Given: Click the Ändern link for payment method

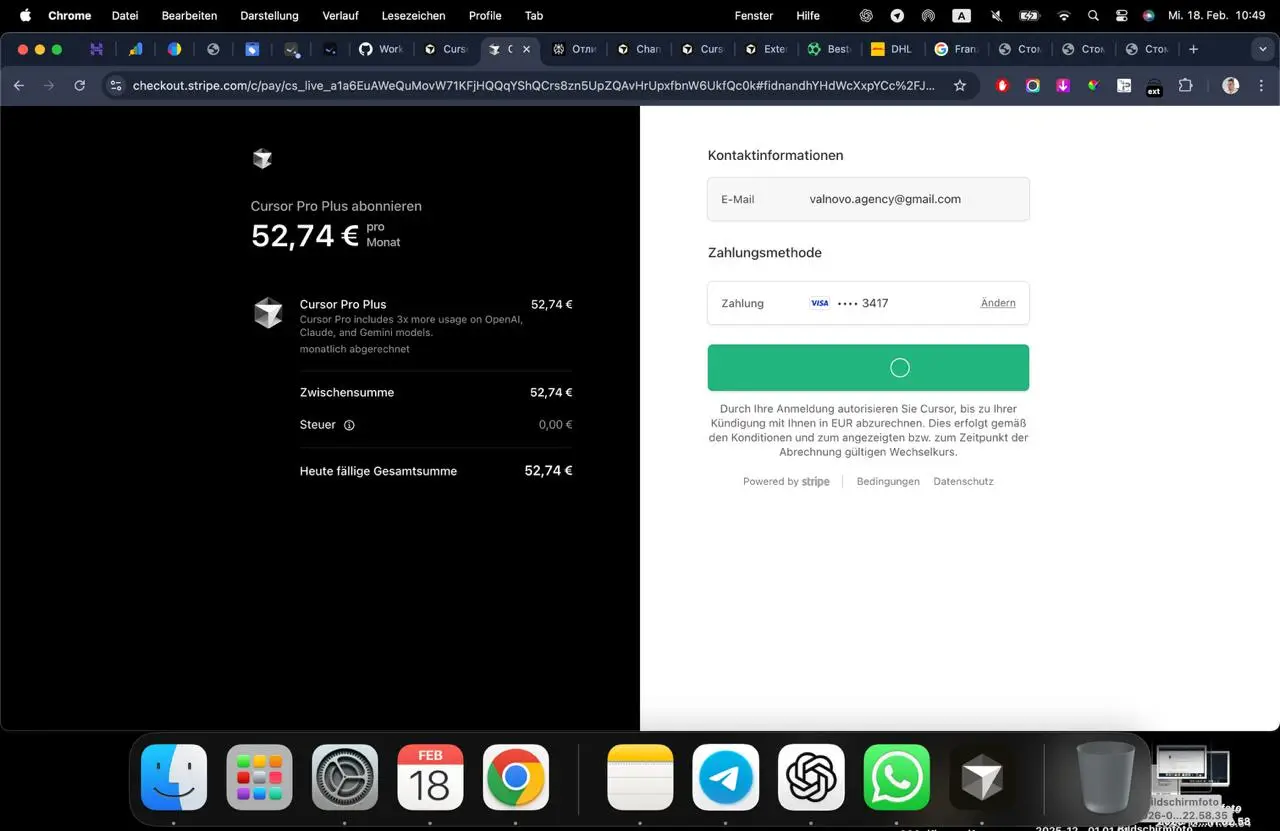Looking at the screenshot, I should coord(997,303).
